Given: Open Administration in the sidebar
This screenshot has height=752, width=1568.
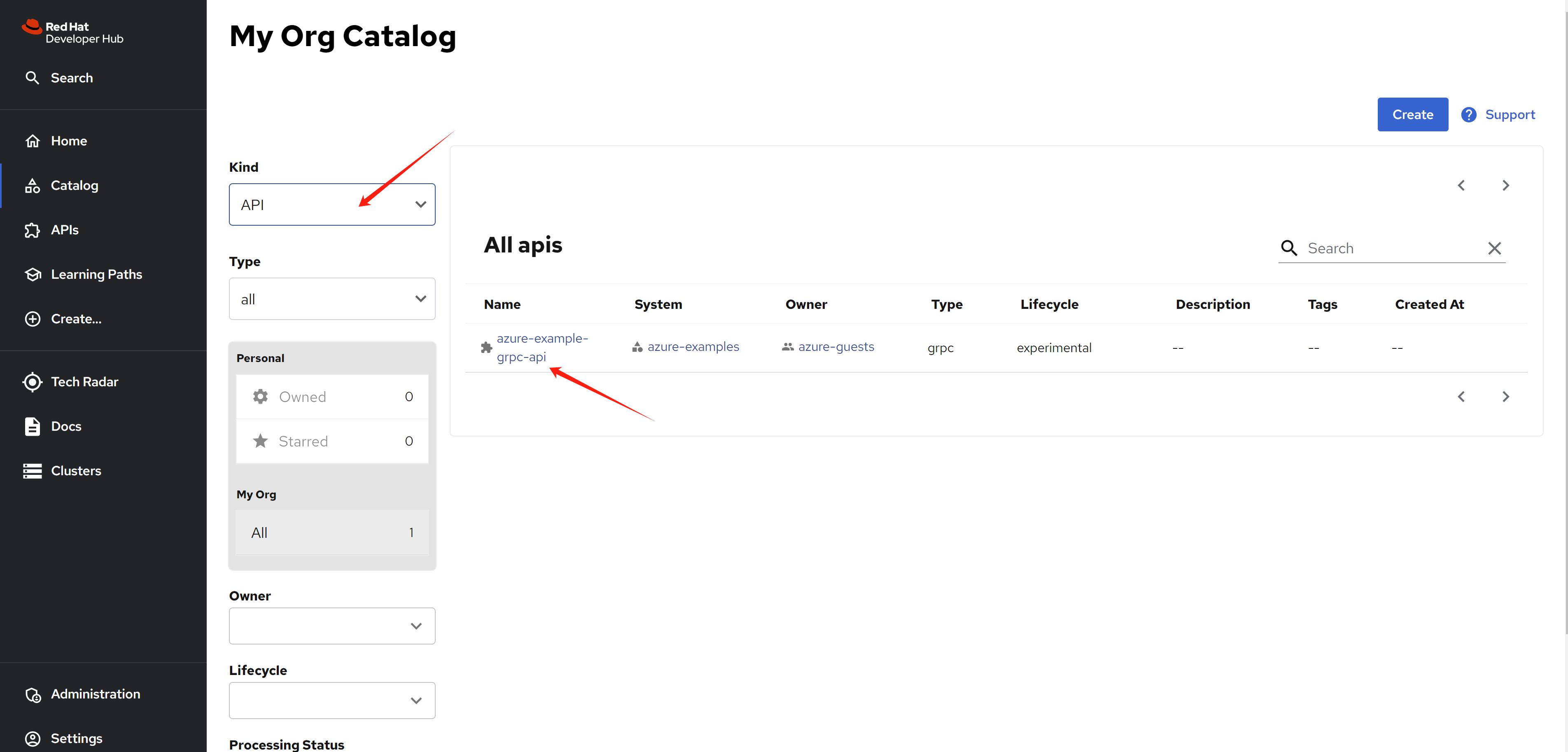Looking at the screenshot, I should tap(95, 694).
